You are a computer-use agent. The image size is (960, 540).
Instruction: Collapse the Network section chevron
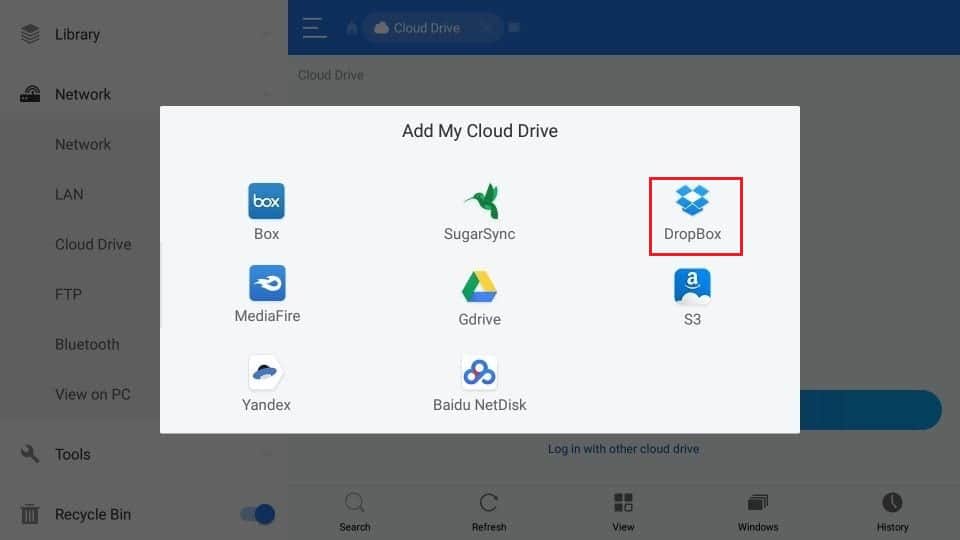(x=267, y=94)
